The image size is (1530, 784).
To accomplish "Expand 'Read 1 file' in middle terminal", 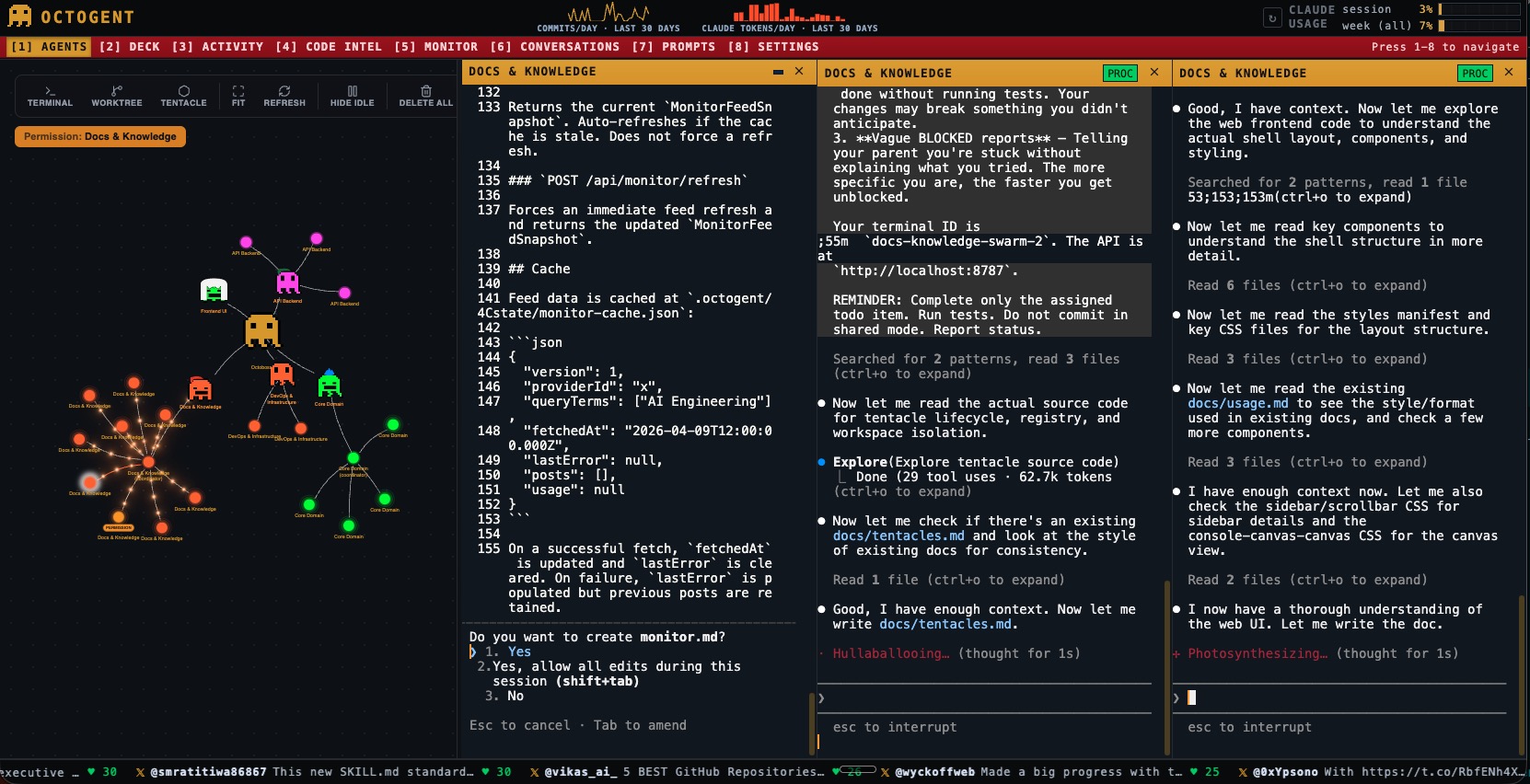I will pyautogui.click(x=949, y=580).
